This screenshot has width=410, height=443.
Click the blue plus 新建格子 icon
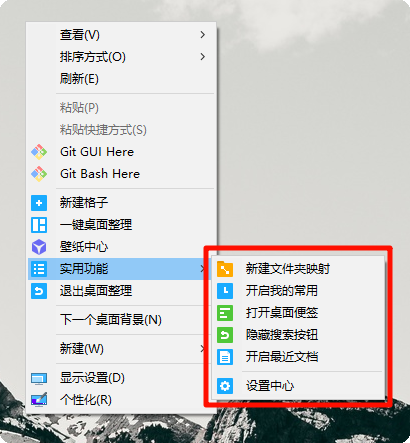tap(39, 203)
